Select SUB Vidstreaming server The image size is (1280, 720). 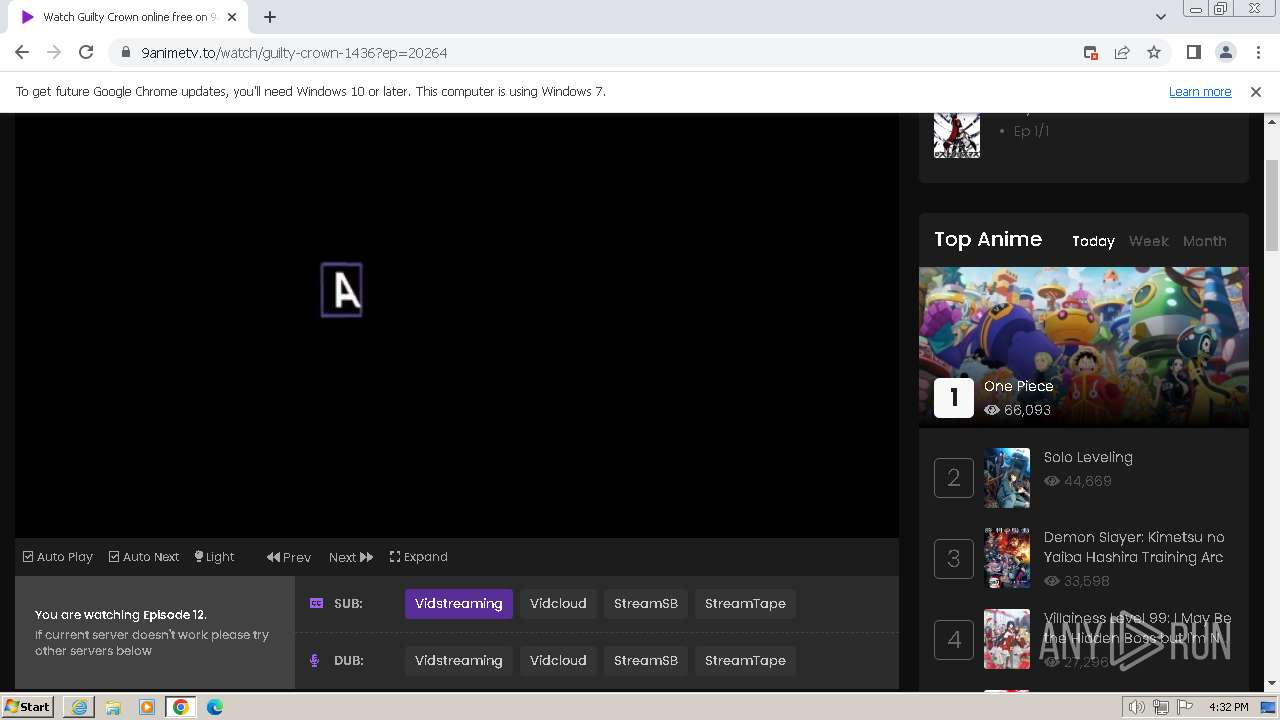point(459,604)
